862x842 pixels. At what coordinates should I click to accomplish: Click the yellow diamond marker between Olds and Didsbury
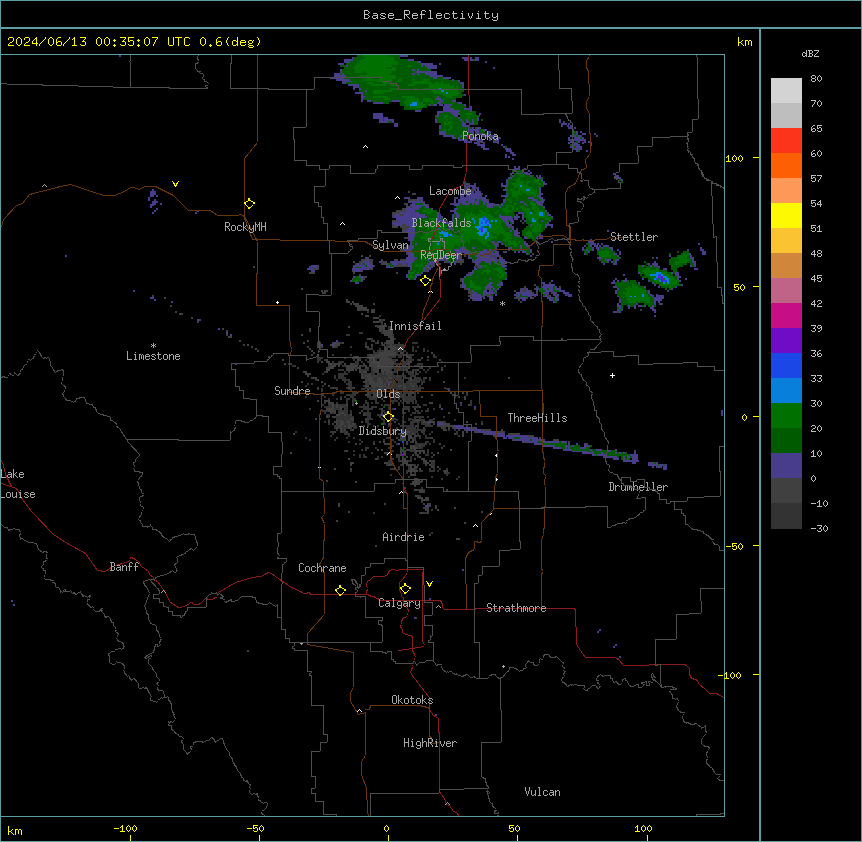[388, 417]
